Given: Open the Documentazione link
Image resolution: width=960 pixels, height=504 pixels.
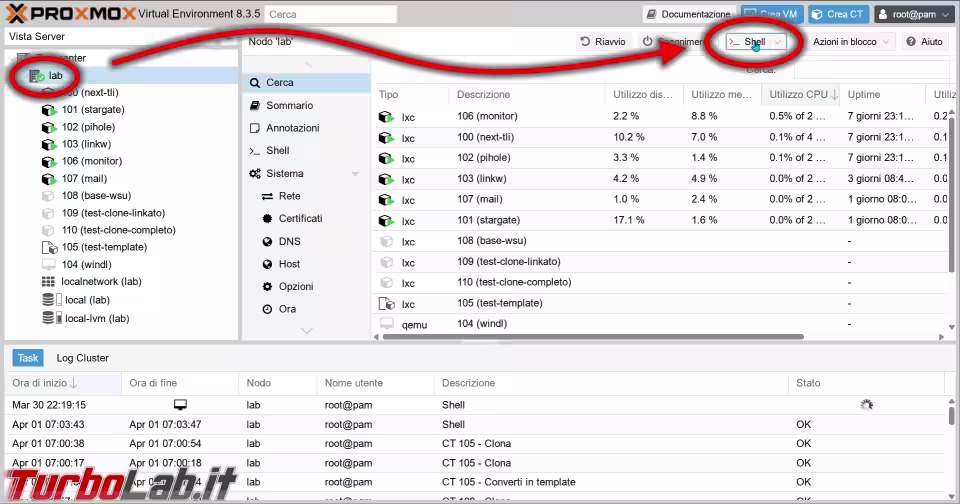Looking at the screenshot, I should click(689, 13).
